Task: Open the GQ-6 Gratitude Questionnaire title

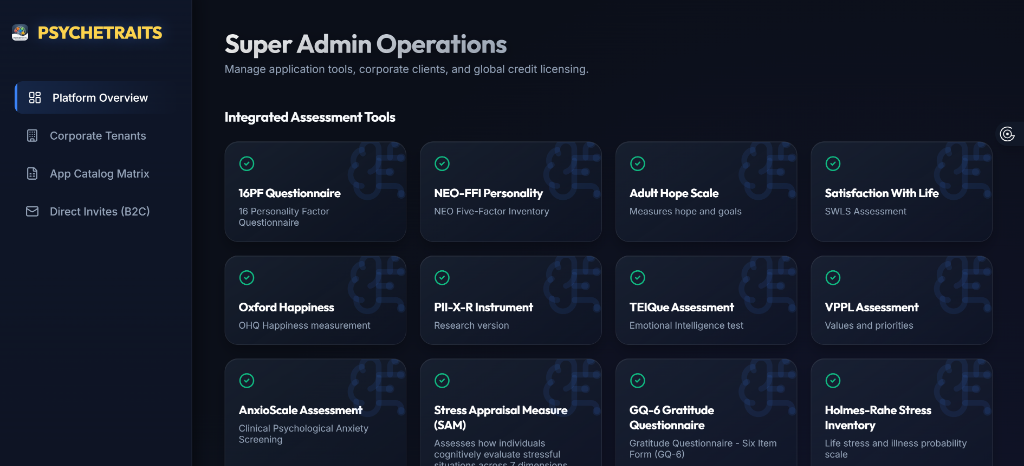Action: 671,418
